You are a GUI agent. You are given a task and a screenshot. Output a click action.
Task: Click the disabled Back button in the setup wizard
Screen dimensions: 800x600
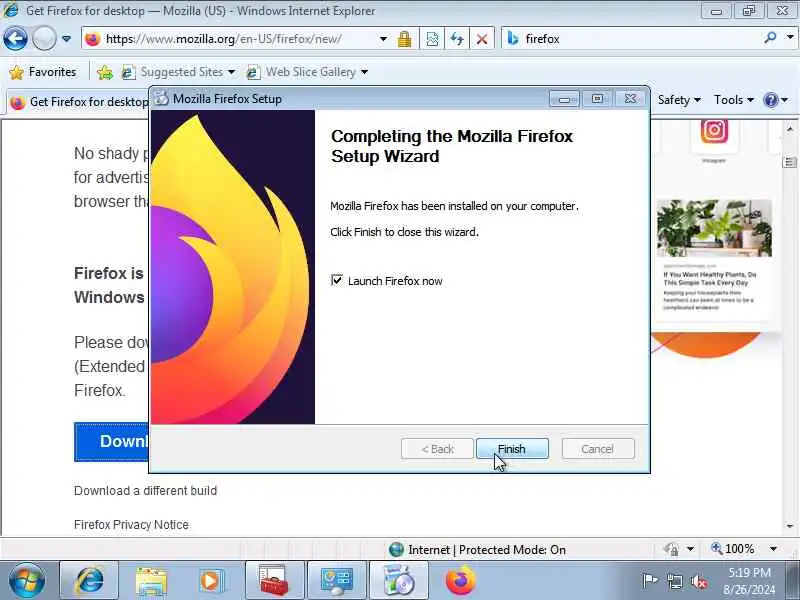click(x=437, y=449)
